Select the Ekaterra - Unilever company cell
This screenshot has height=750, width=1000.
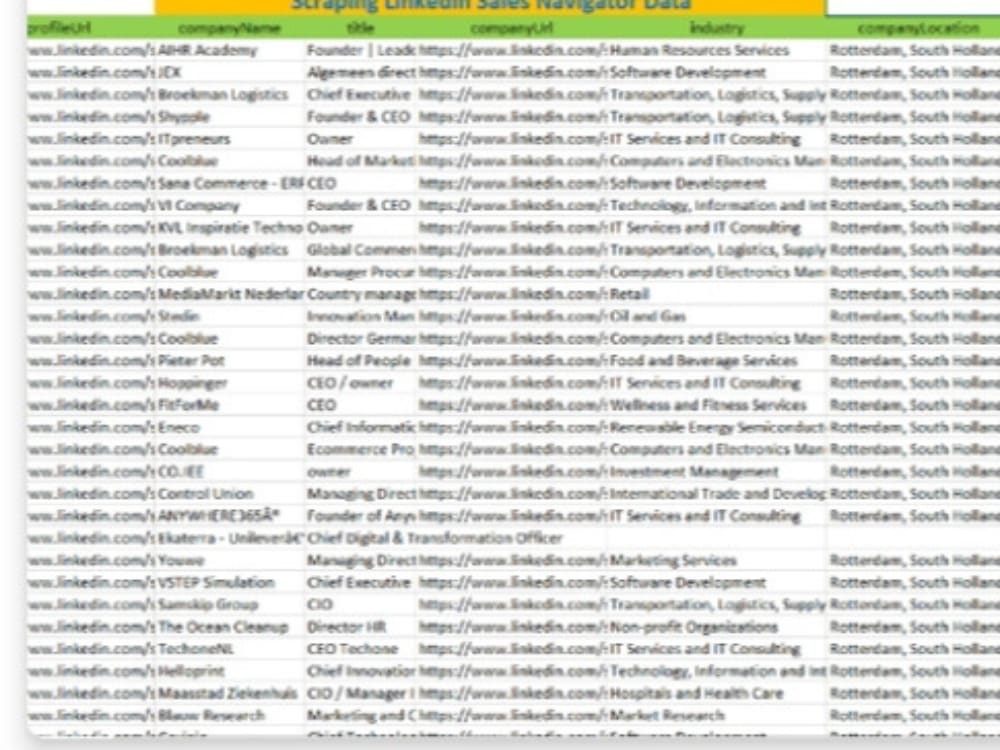tap(230, 538)
